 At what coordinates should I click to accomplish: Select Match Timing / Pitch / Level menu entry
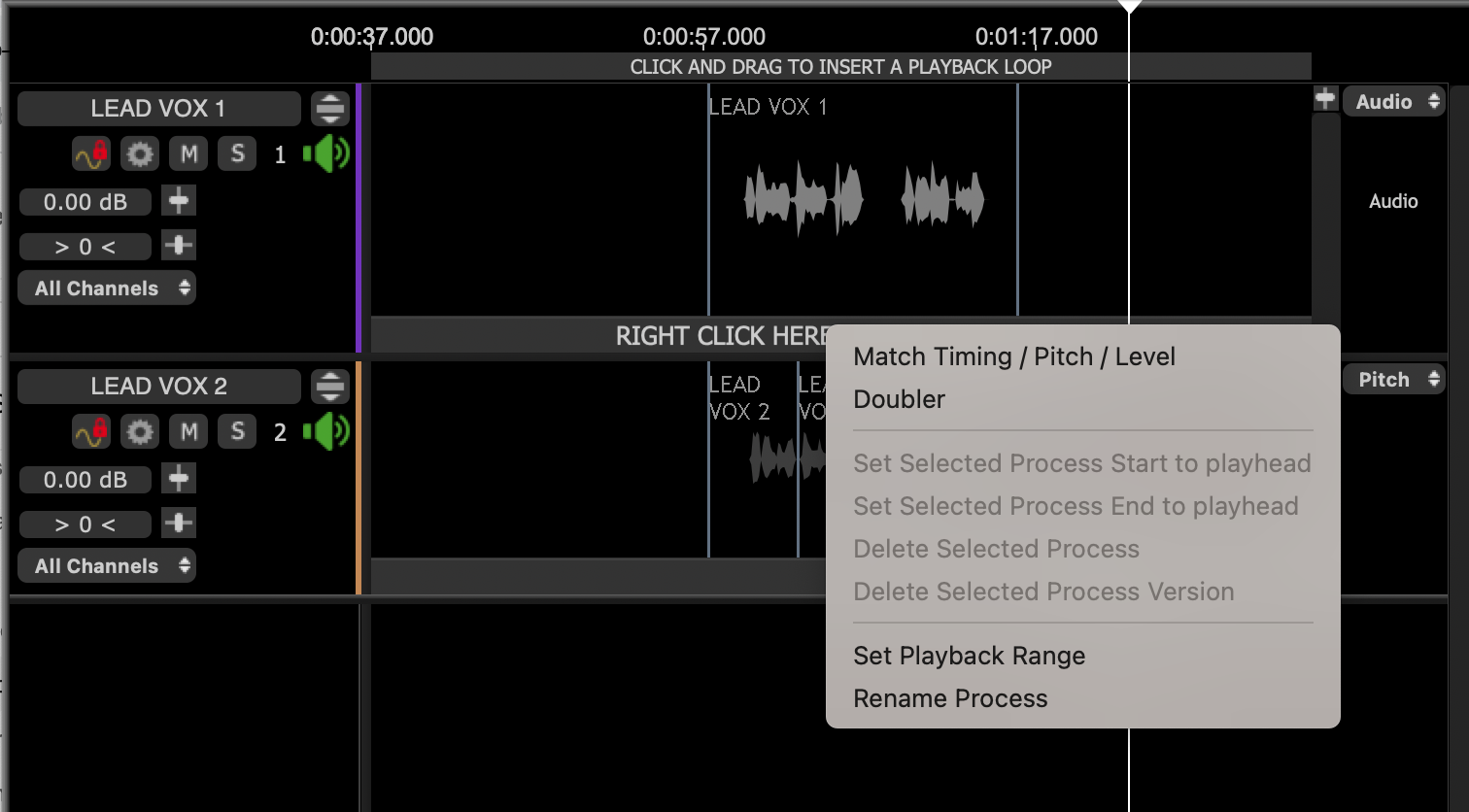tap(1014, 356)
